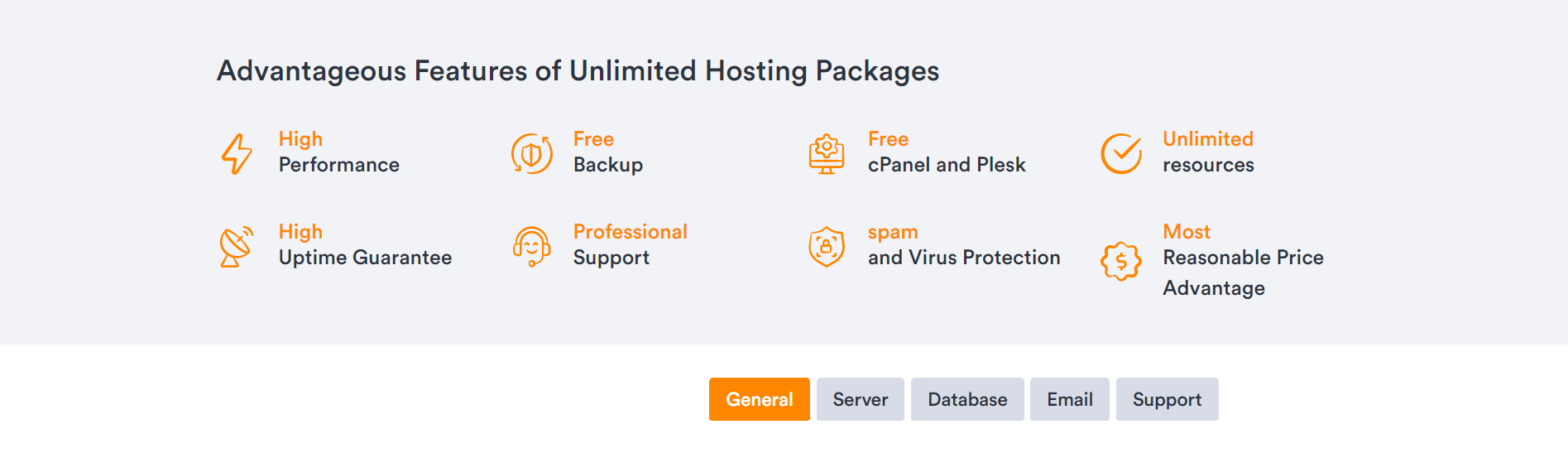Switch to the Server tab
The height and width of the screenshot is (458, 1568).
(861, 399)
